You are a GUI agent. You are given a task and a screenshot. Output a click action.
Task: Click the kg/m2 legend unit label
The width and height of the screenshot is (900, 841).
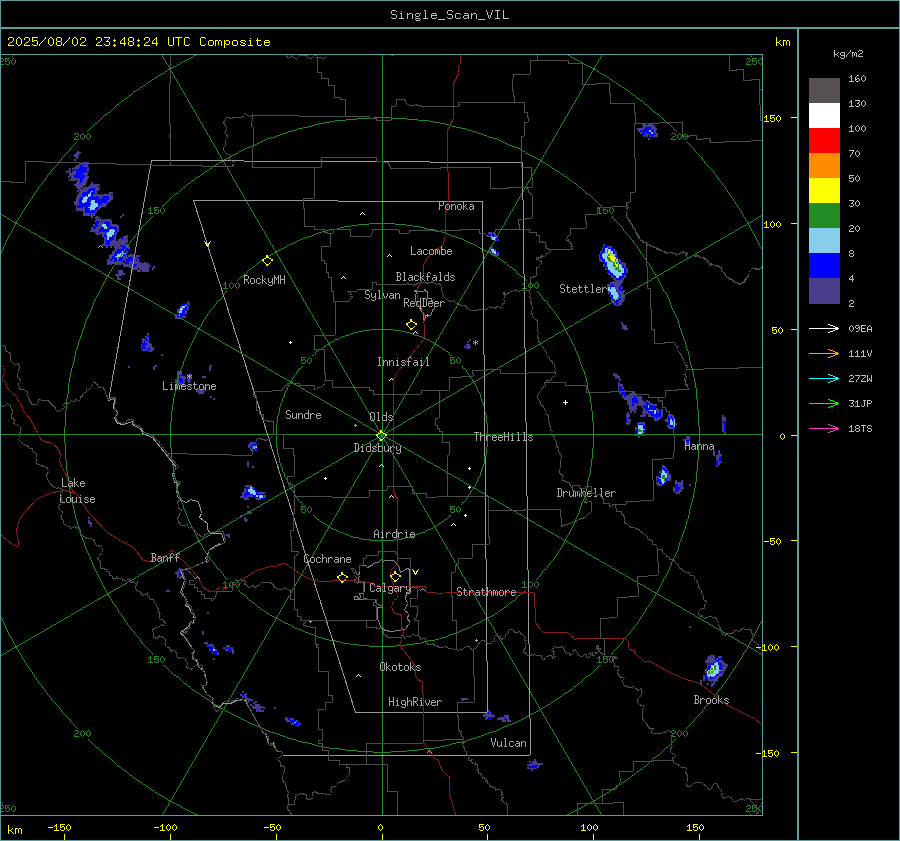click(x=848, y=54)
